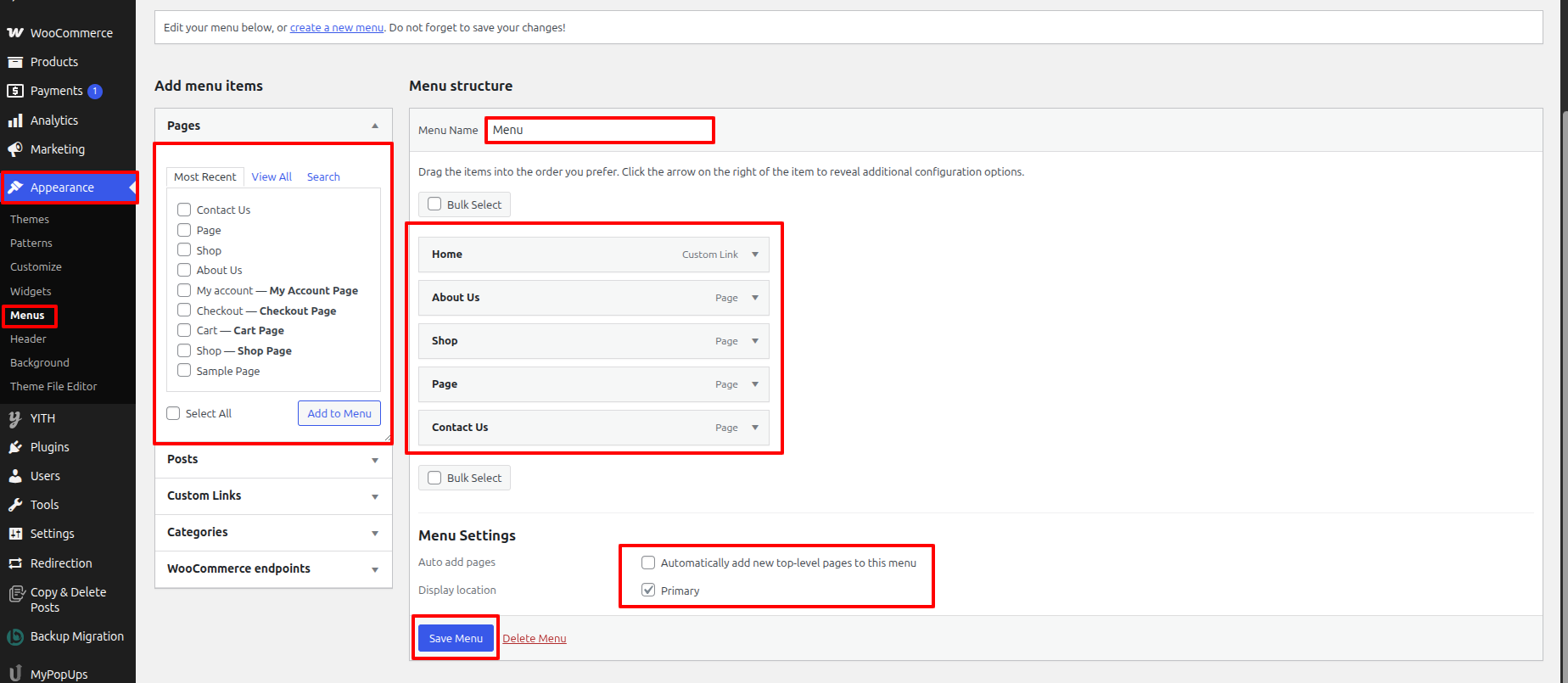Viewport: 1568px width, 683px height.
Task: Check the Contact Us page checkbox
Action: point(184,210)
